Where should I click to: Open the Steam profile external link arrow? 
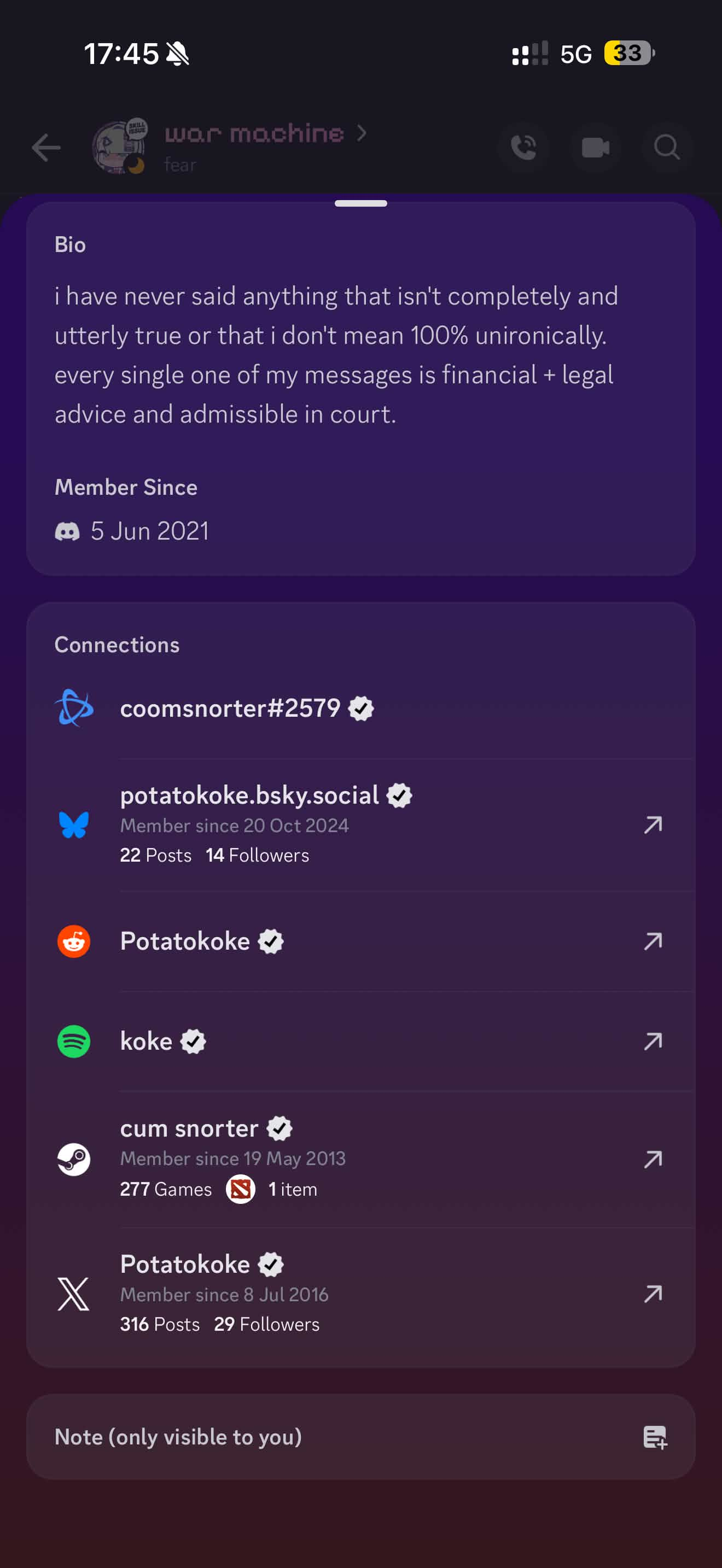(x=653, y=1159)
